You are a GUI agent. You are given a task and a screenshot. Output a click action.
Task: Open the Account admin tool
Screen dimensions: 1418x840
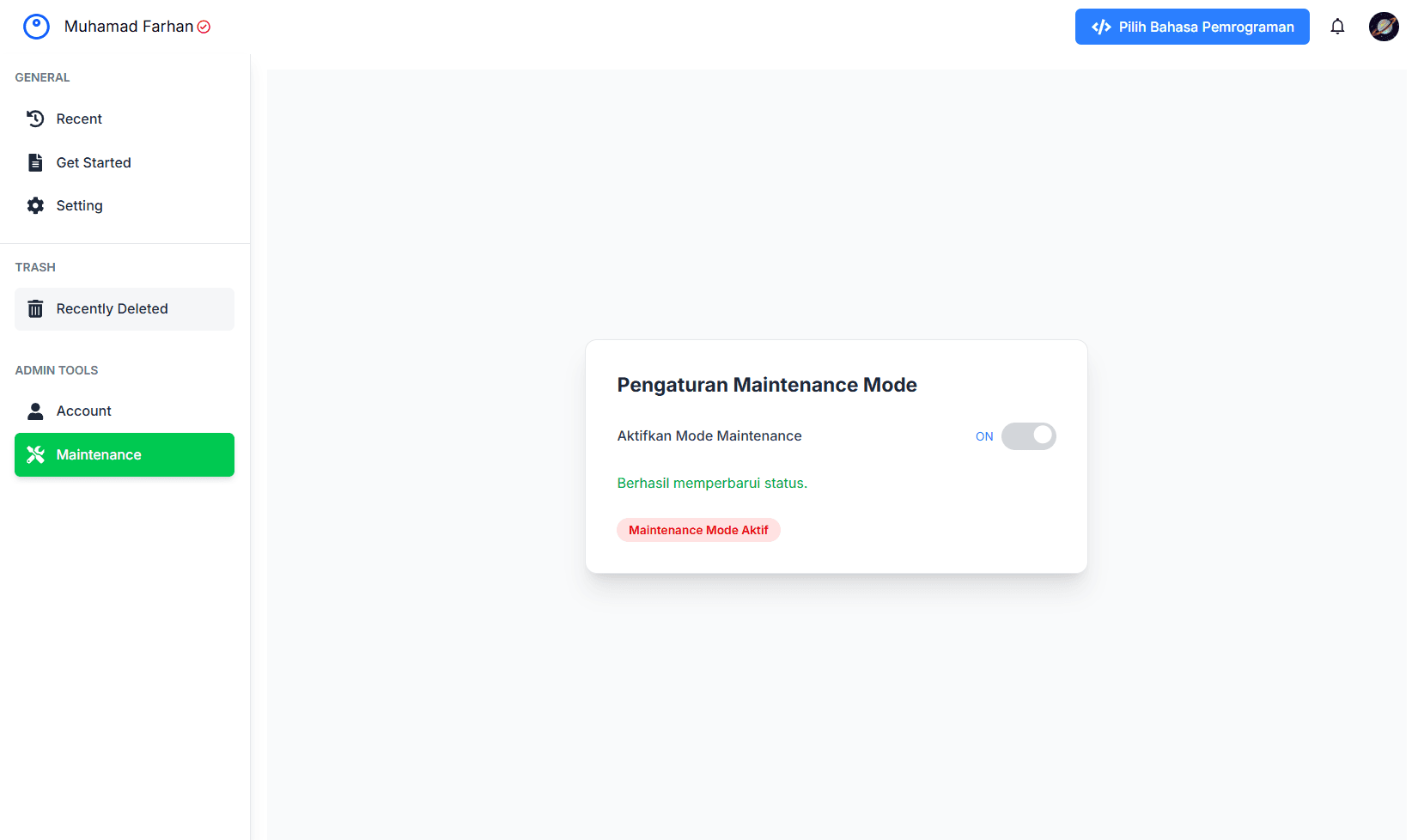point(84,411)
